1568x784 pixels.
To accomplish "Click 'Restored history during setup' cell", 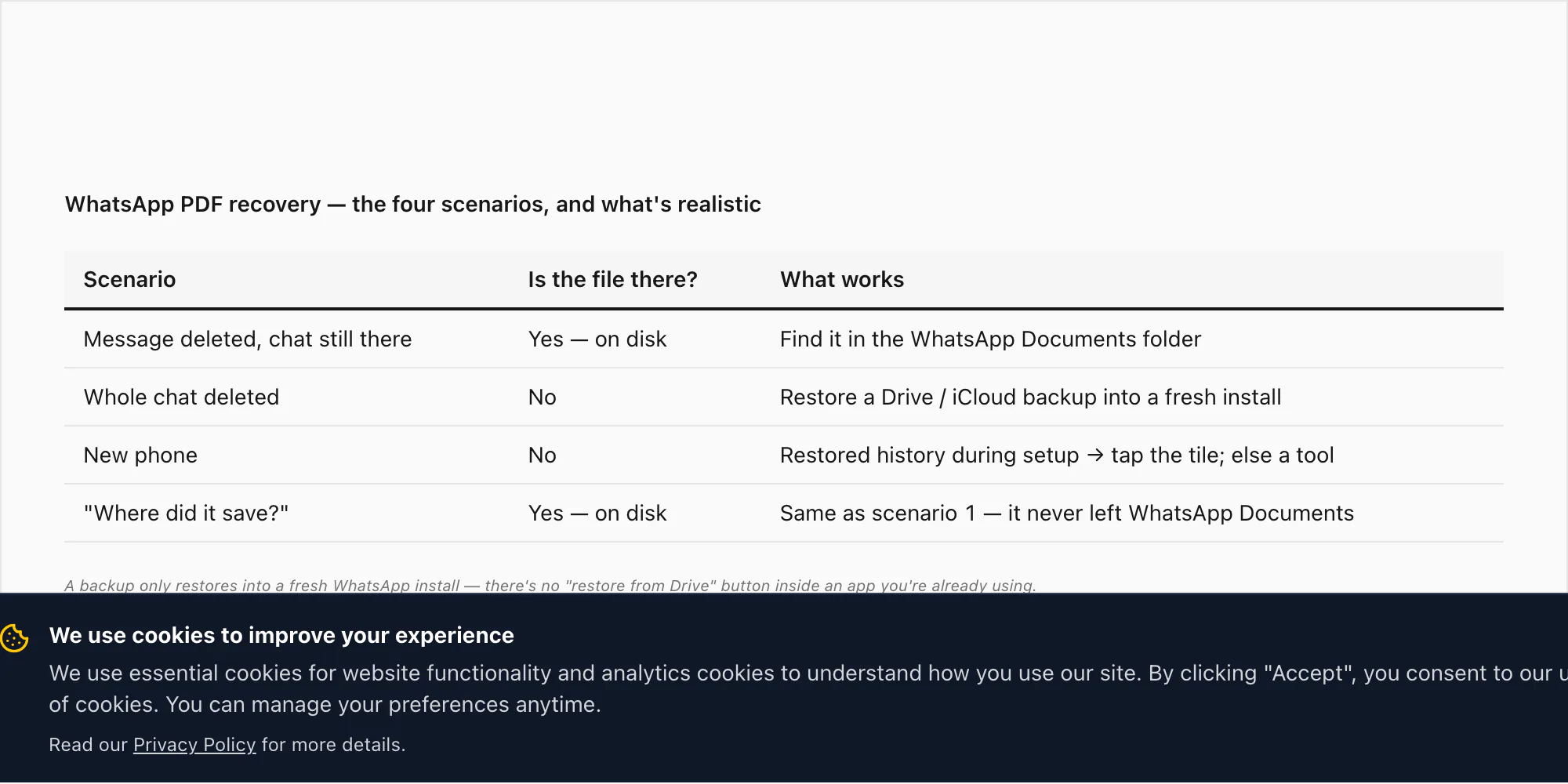I will [1057, 456].
